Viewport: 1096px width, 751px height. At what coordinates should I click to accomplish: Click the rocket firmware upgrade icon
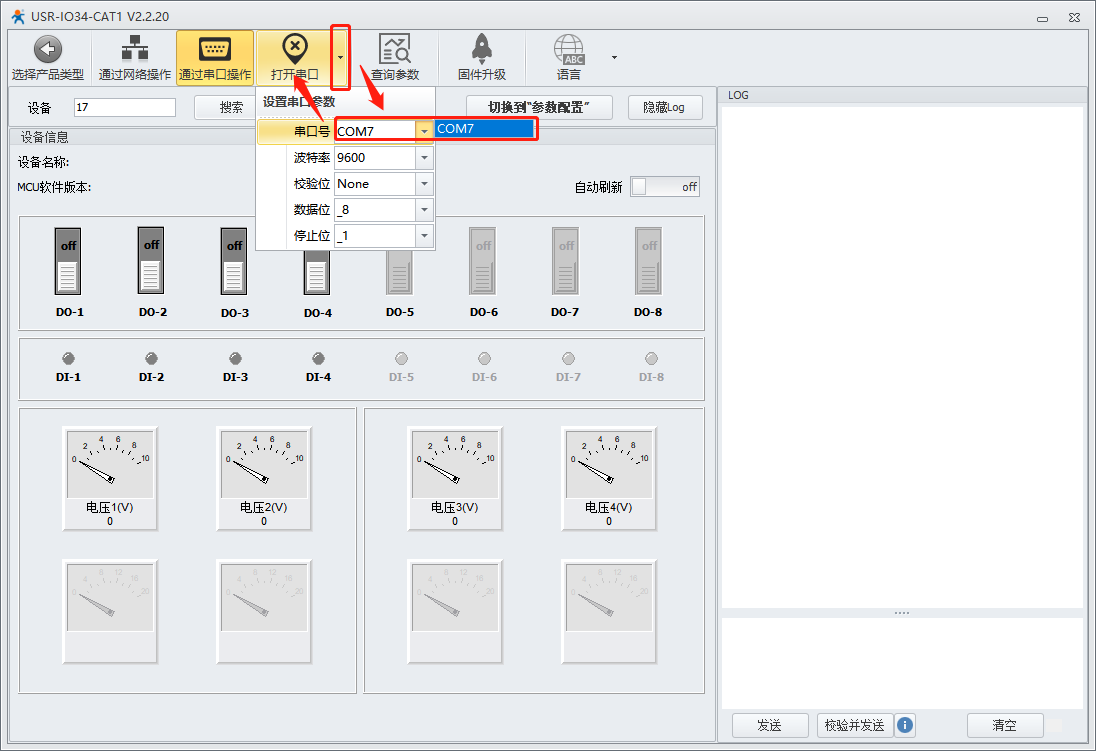481,50
